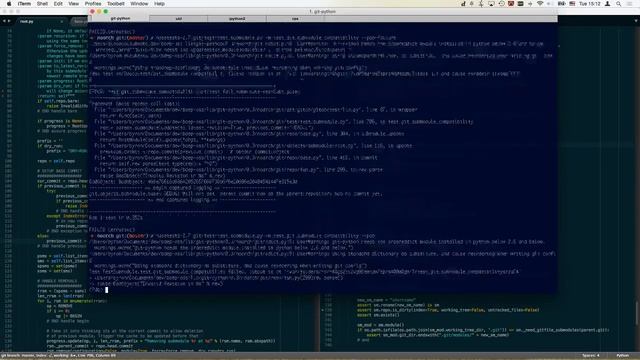Image resolution: width=640 pixels, height=360 pixels.
Task: Open the iTerm application menu
Action: click(24, 4)
